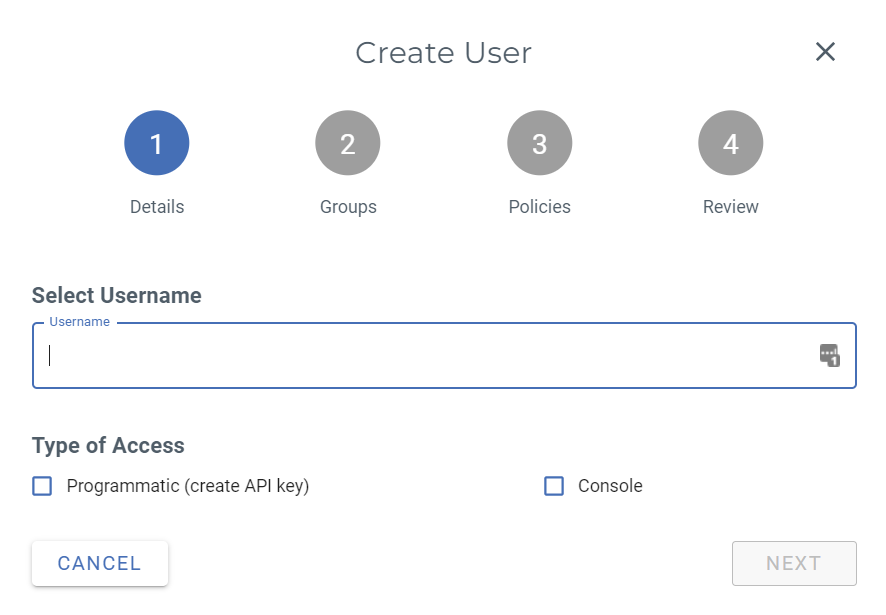Switch to the Groups step label
This screenshot has height=615, width=886.
click(348, 207)
